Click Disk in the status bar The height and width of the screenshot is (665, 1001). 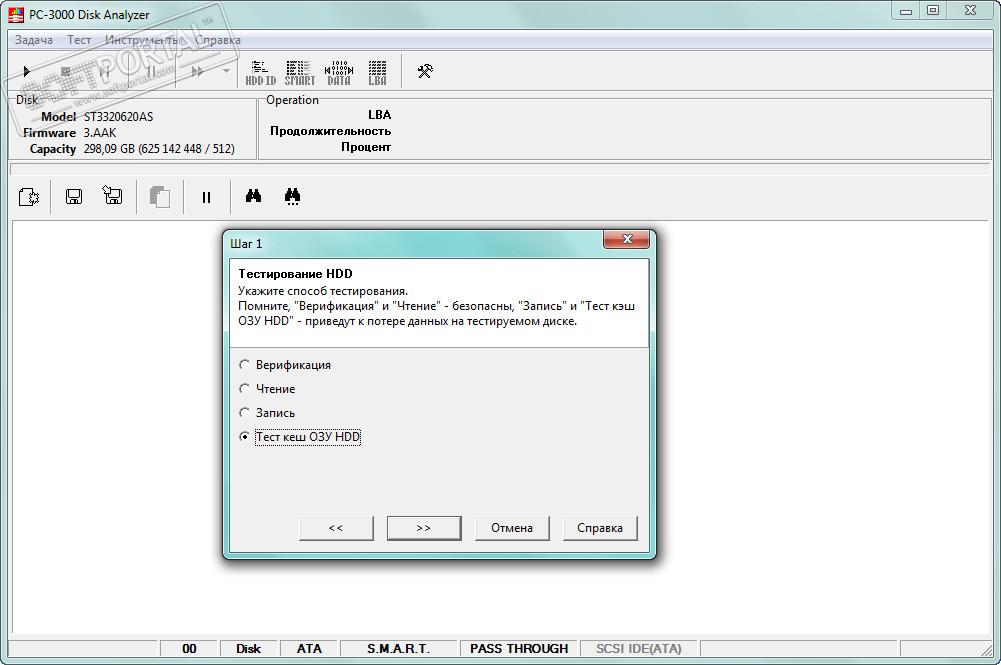pyautogui.click(x=248, y=648)
